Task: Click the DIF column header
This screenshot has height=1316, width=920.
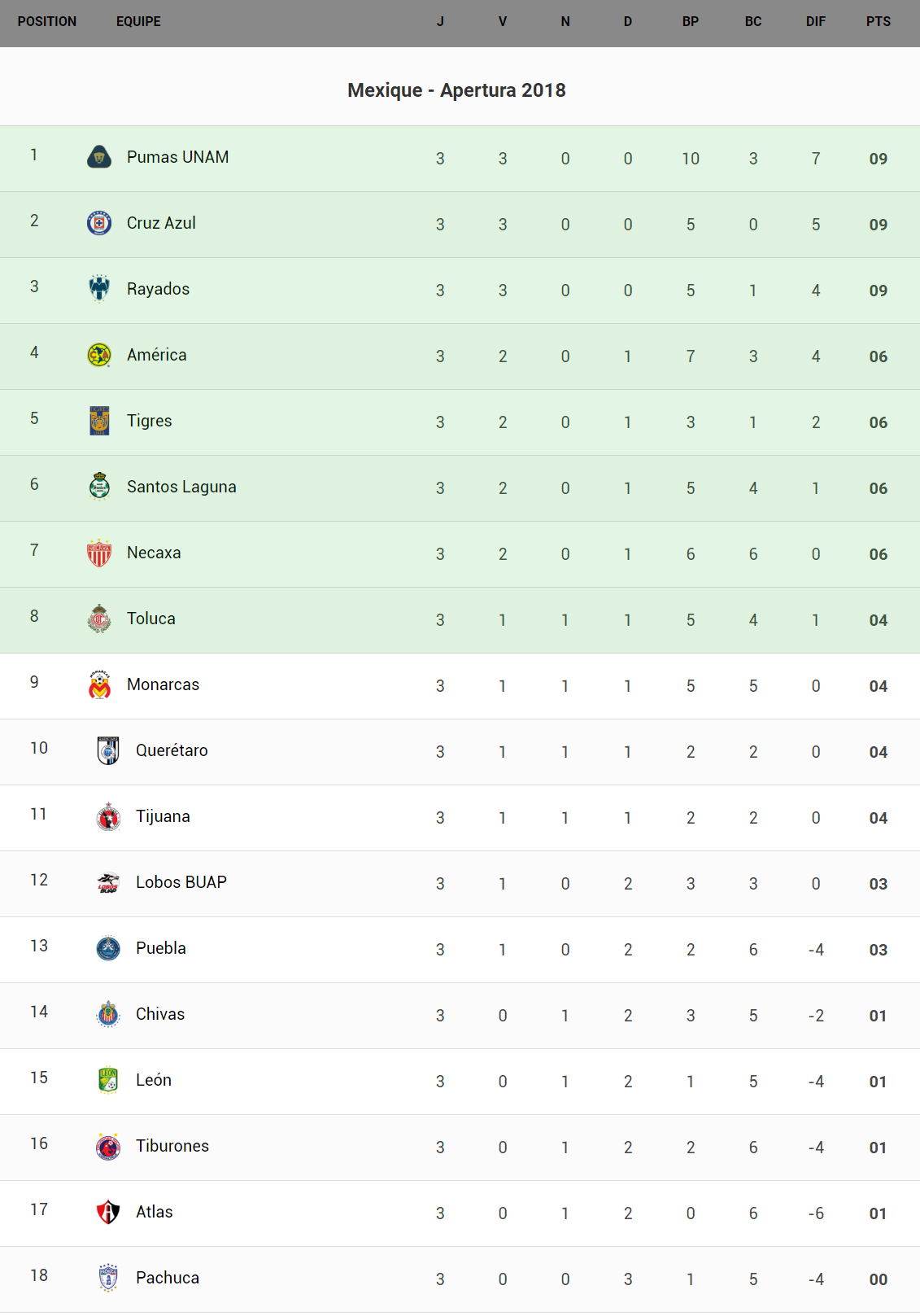Action: pos(815,22)
